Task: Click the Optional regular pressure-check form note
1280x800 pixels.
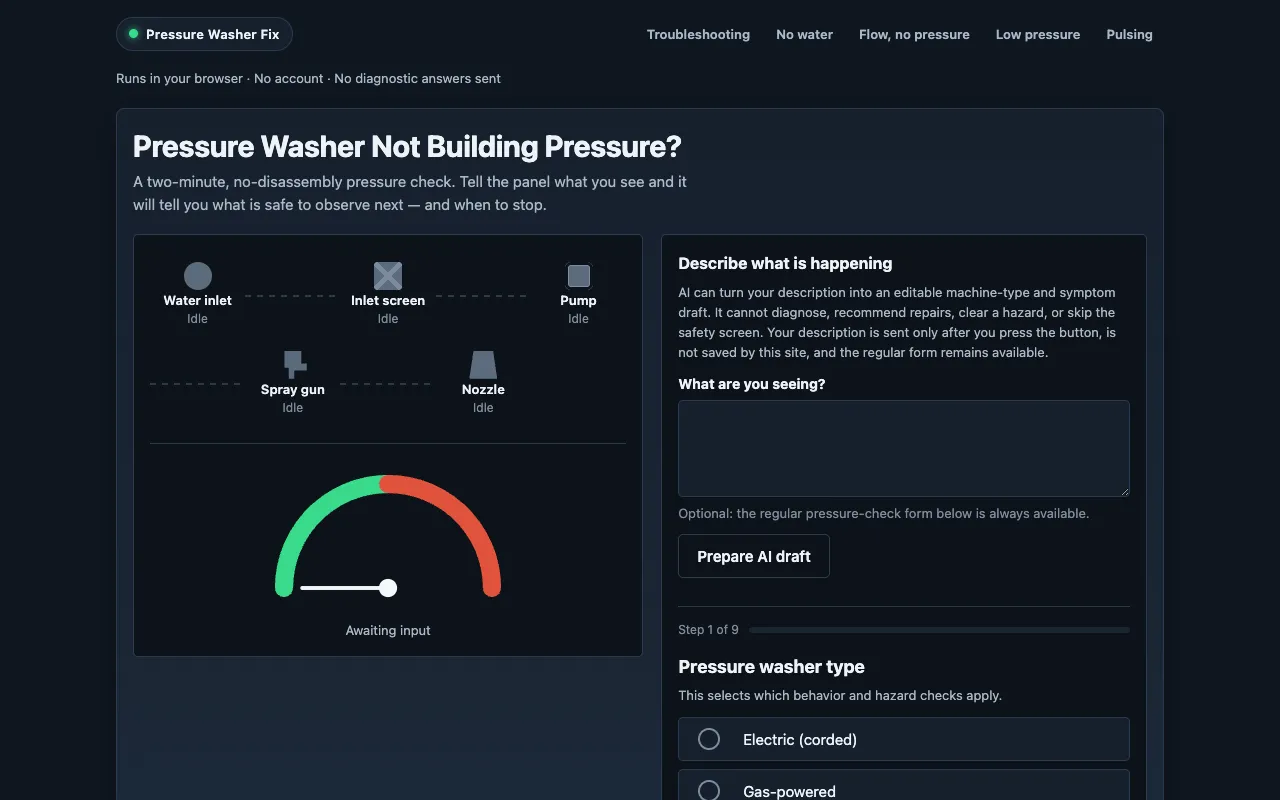Action: (x=883, y=513)
